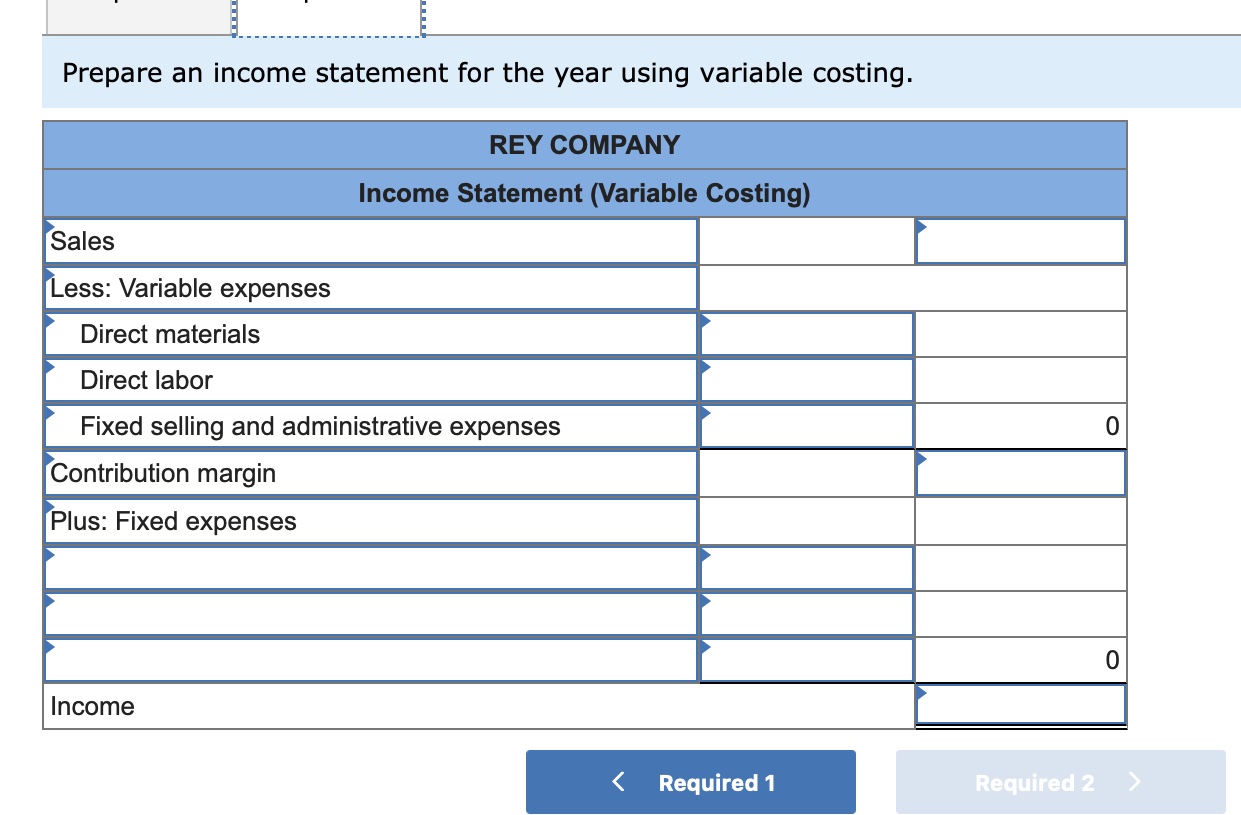Screen dimensions: 1241x815
Task: Click the Sales amount input cell
Action: click(x=1019, y=241)
